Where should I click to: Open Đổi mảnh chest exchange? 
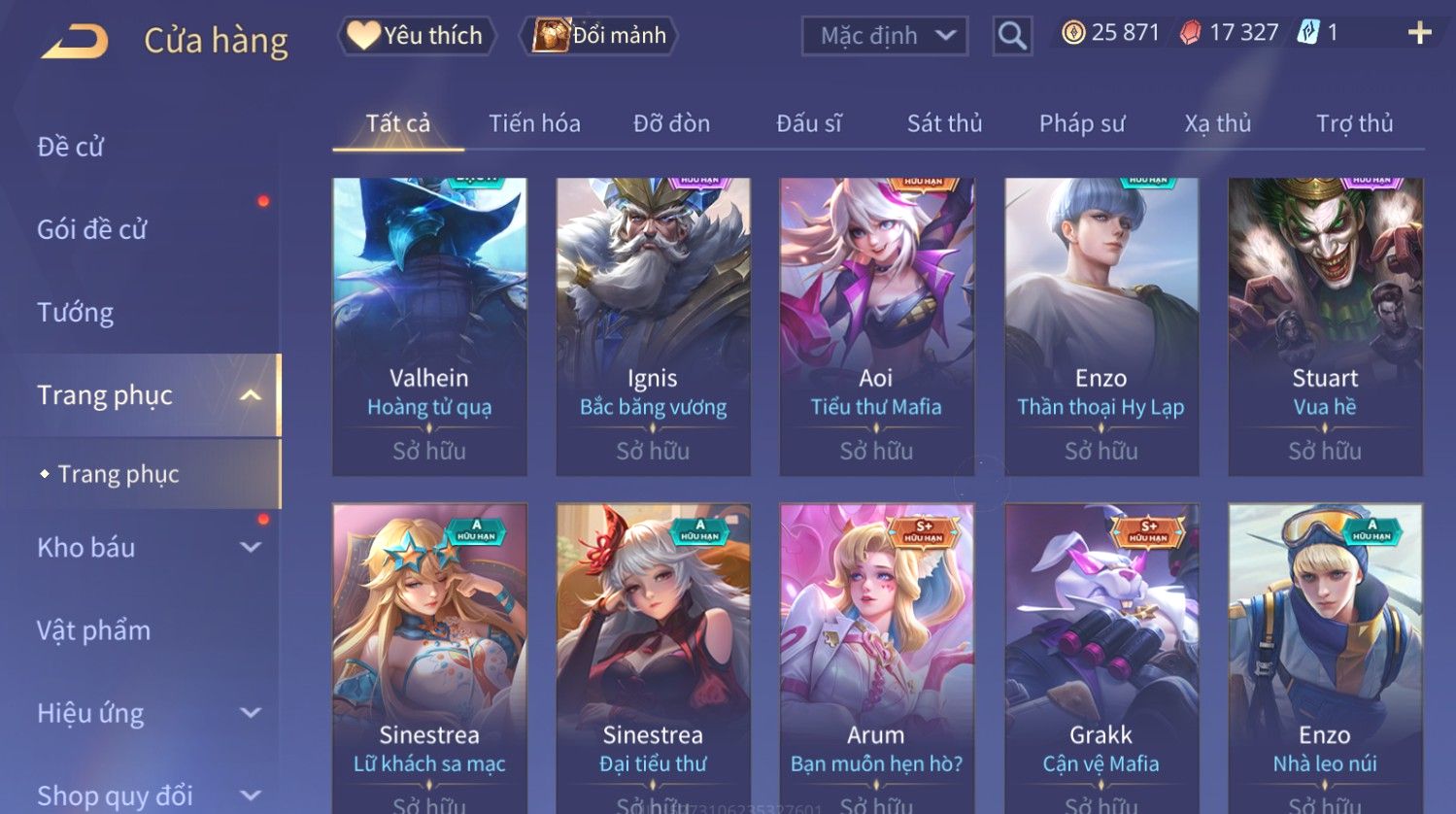pos(599,36)
